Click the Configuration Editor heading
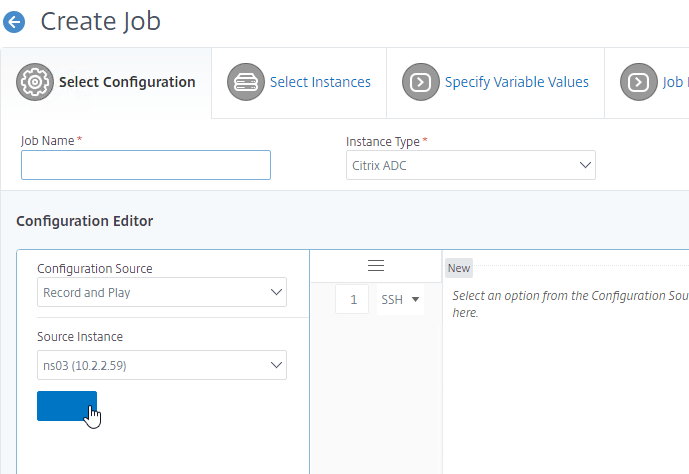This screenshot has height=474, width=689. pos(85,221)
